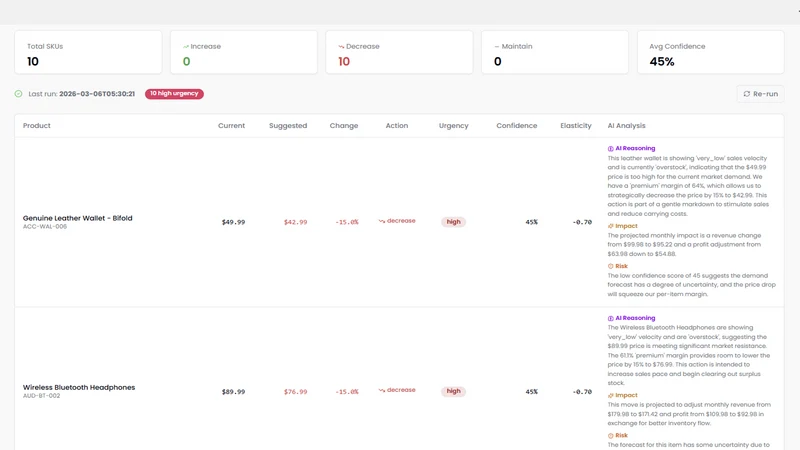Click the Decrease count 10
The image size is (800, 450).
(x=344, y=62)
